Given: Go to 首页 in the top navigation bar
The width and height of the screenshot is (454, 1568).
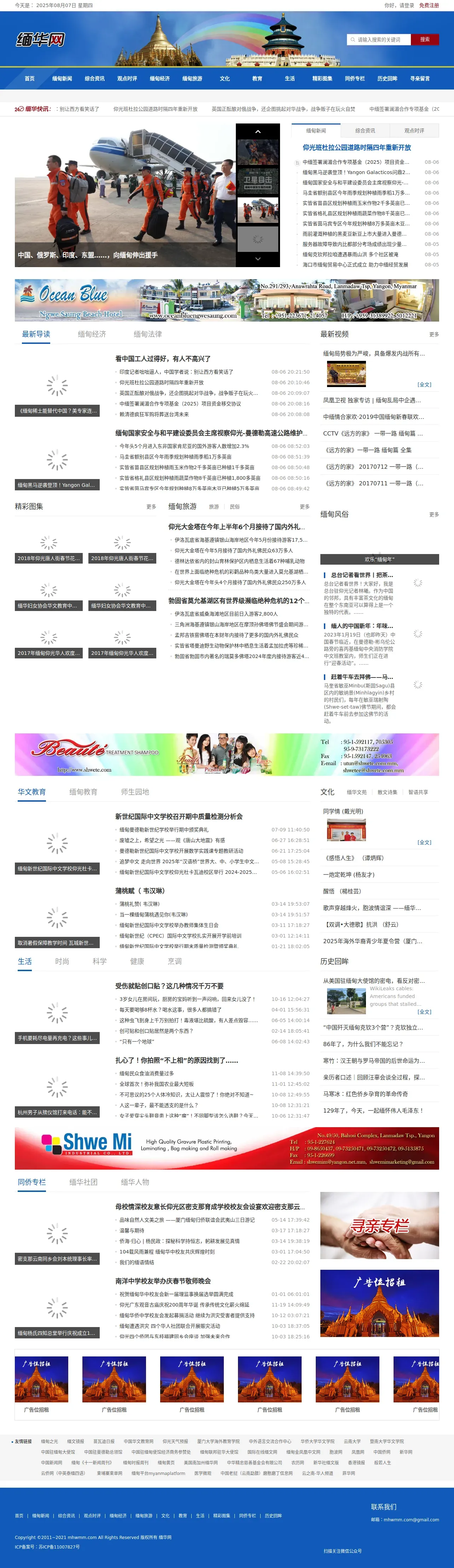Looking at the screenshot, I should click(x=29, y=79).
